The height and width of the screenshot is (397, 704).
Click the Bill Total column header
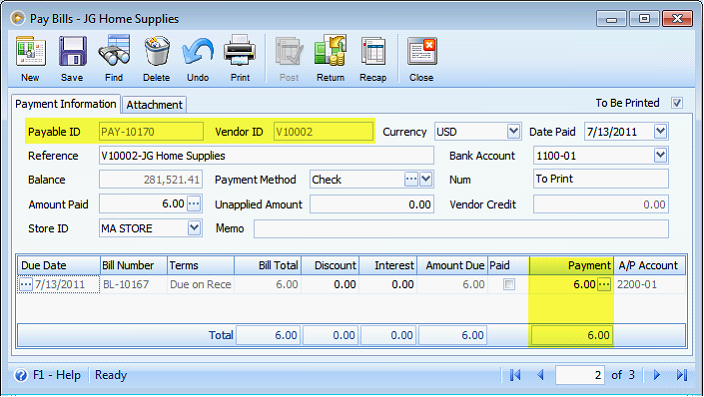[x=268, y=265]
